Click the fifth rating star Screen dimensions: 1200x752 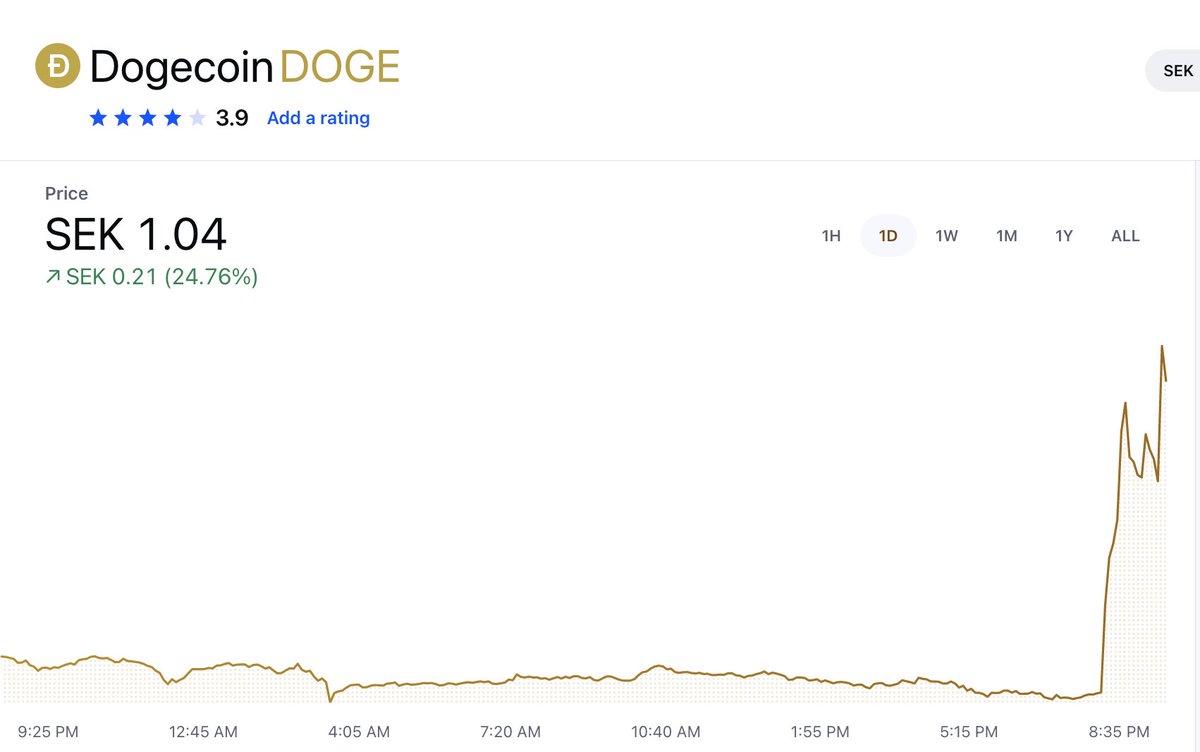click(197, 118)
